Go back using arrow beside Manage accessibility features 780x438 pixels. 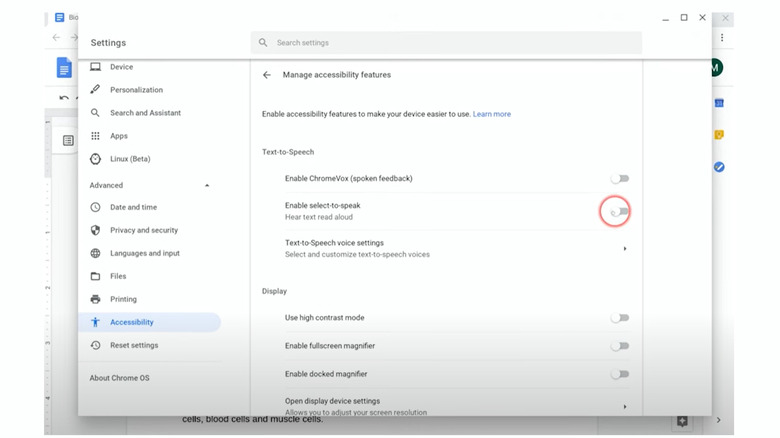coord(267,75)
